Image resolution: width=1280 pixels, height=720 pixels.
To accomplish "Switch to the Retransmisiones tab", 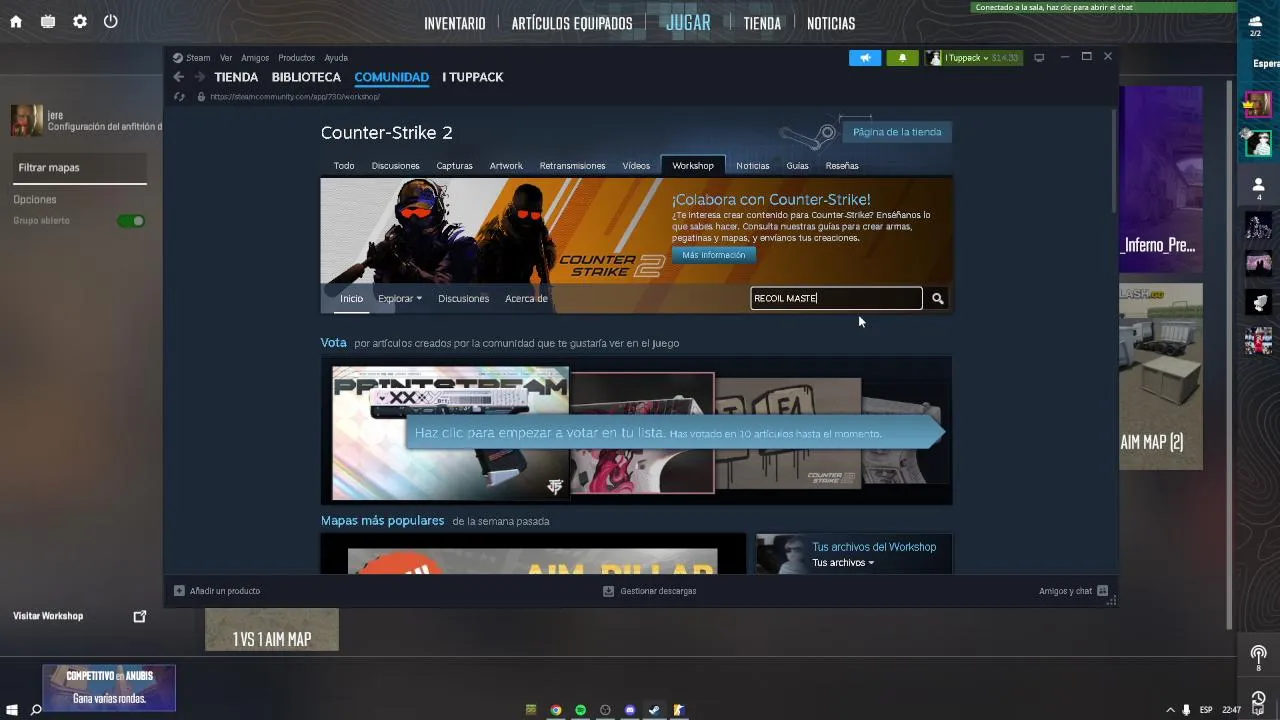I will tap(572, 166).
